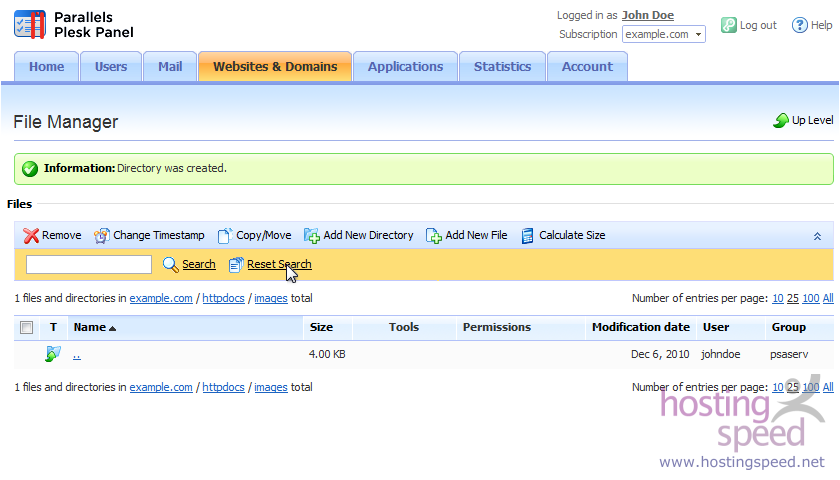The image size is (840, 480).
Task: Click the User column header
Action: 716,327
